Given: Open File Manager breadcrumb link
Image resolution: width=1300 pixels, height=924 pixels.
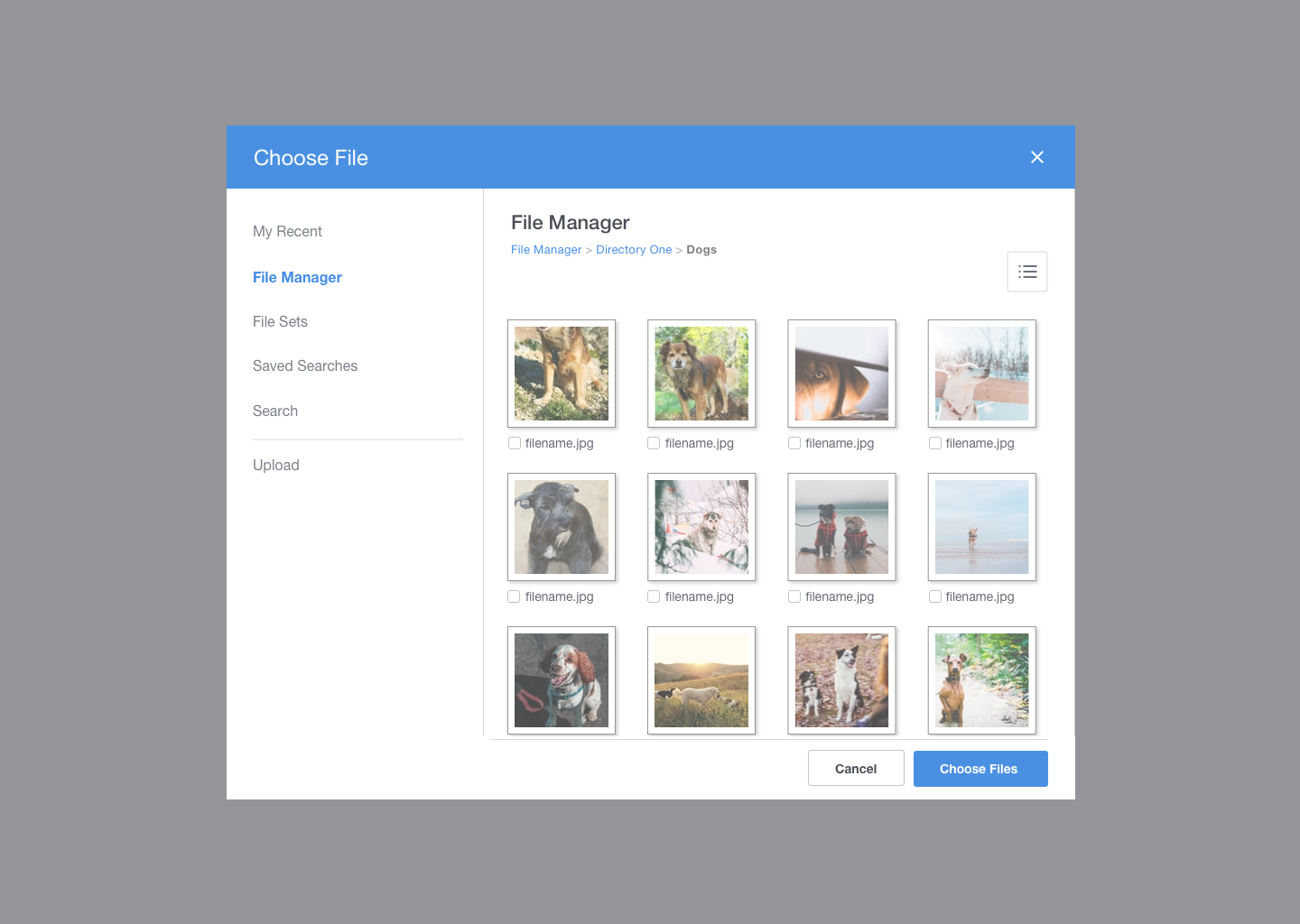Looking at the screenshot, I should [x=546, y=249].
